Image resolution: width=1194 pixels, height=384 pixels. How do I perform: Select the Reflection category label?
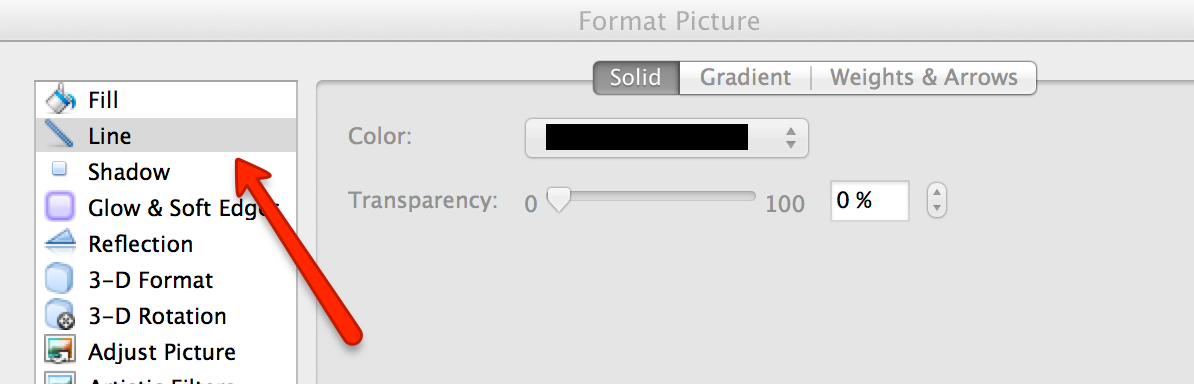coord(140,244)
